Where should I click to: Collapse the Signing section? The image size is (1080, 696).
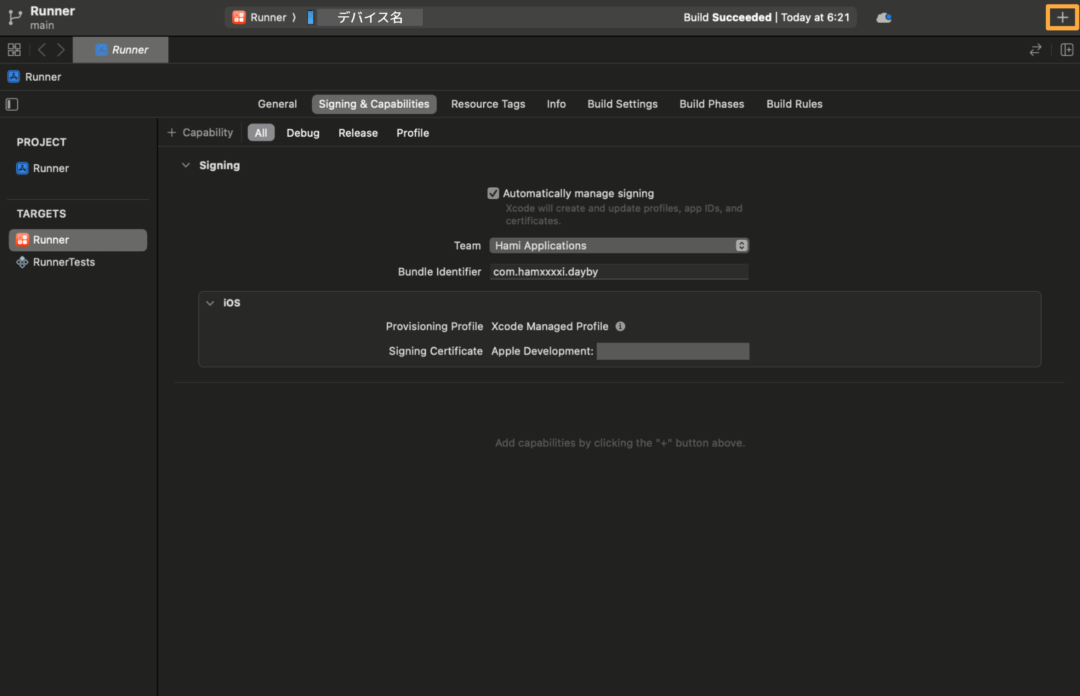tap(185, 165)
